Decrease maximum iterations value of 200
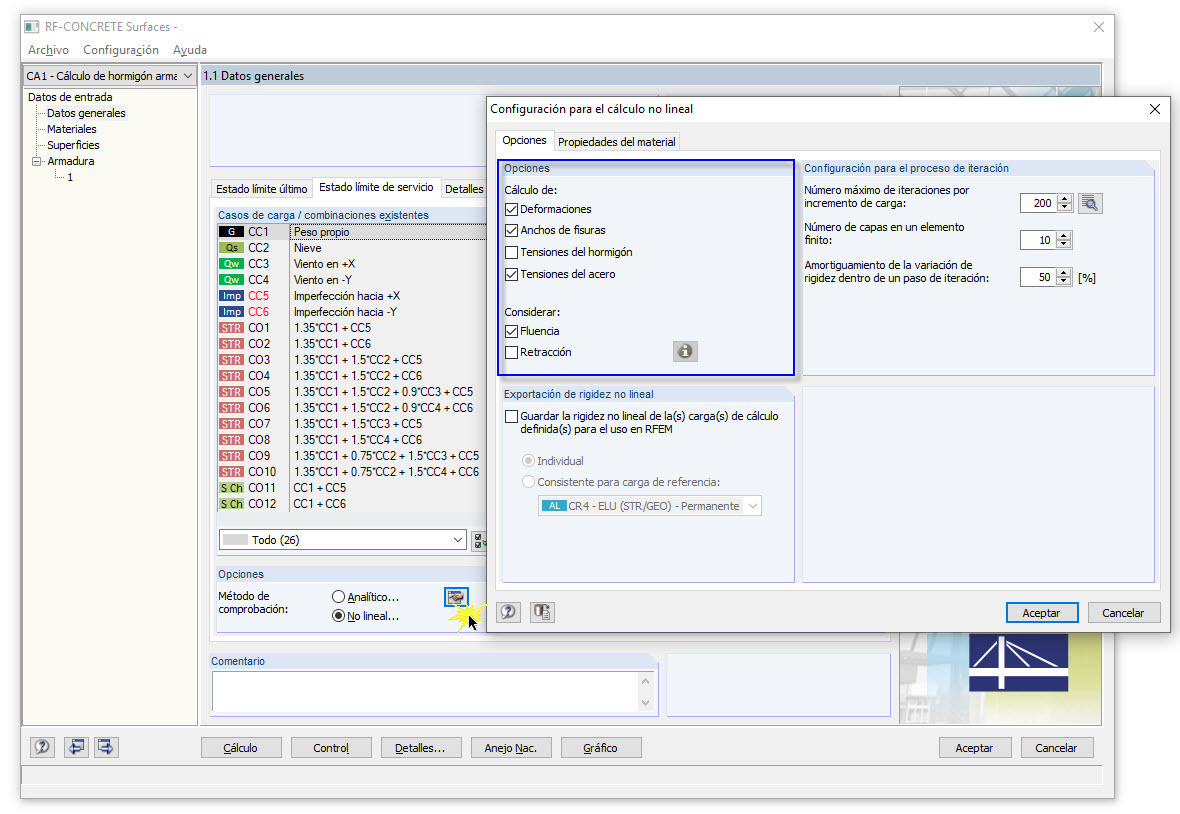Viewport: 1180px width, 814px height. [x=1064, y=208]
